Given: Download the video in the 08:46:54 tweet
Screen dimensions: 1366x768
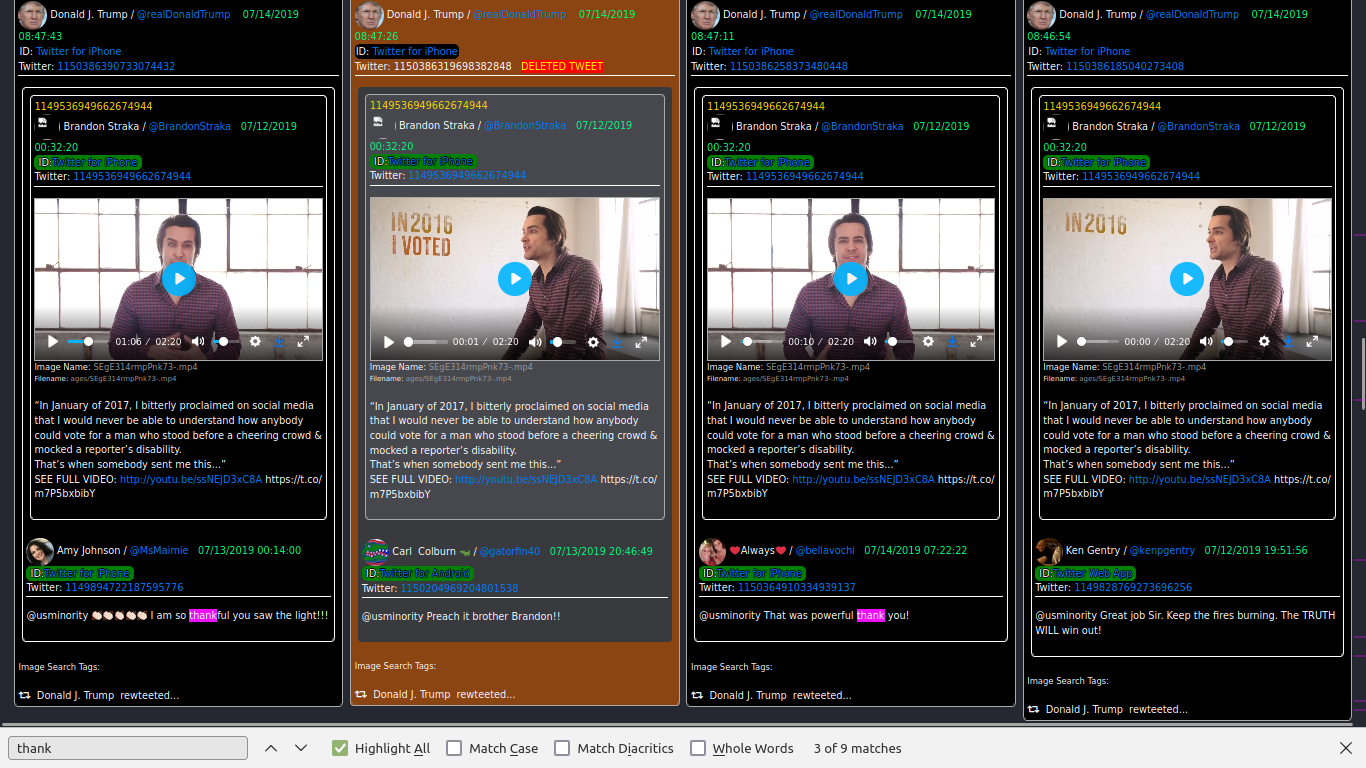Looking at the screenshot, I should click(x=1288, y=341).
